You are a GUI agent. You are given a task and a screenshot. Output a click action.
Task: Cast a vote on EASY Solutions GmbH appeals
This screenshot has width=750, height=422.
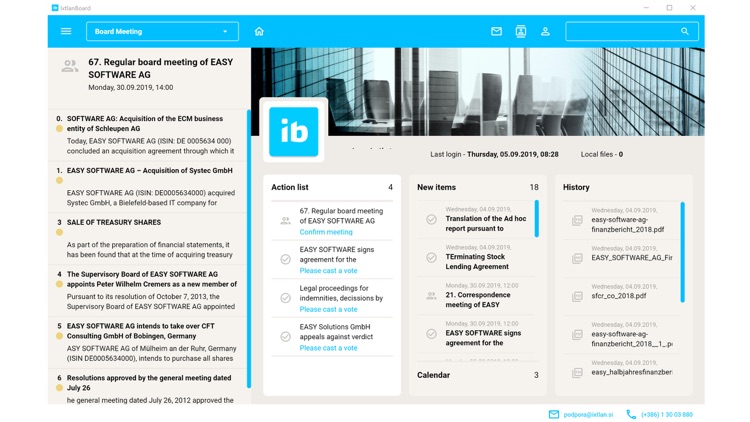pos(328,348)
